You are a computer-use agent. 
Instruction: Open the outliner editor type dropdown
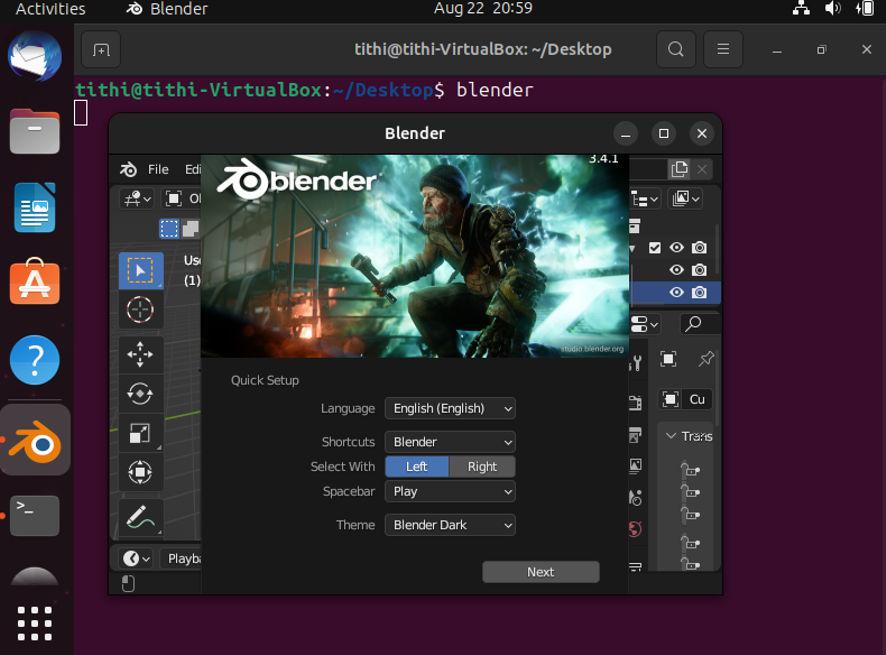[x=645, y=199]
